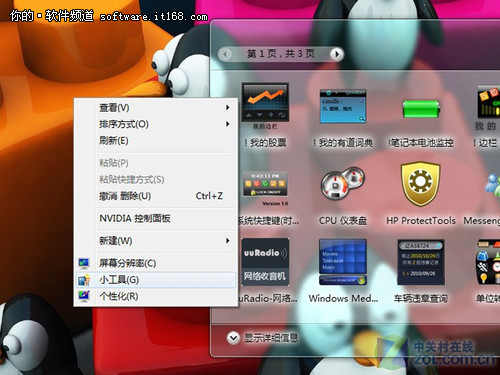The height and width of the screenshot is (375, 500).
Task: Click the !笔记本电池监控 gadget label
Action: (421, 143)
